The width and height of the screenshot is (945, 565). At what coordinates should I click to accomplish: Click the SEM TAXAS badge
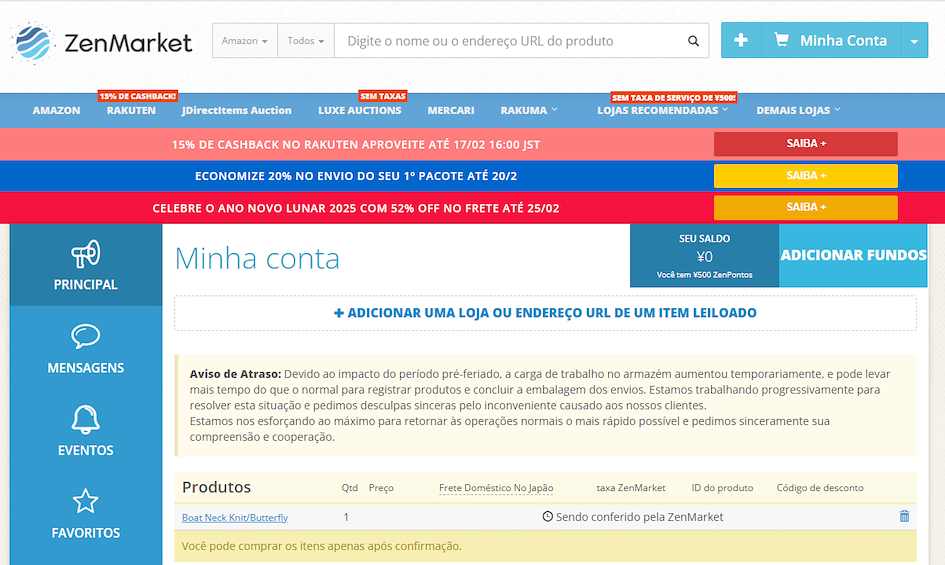coord(383,96)
